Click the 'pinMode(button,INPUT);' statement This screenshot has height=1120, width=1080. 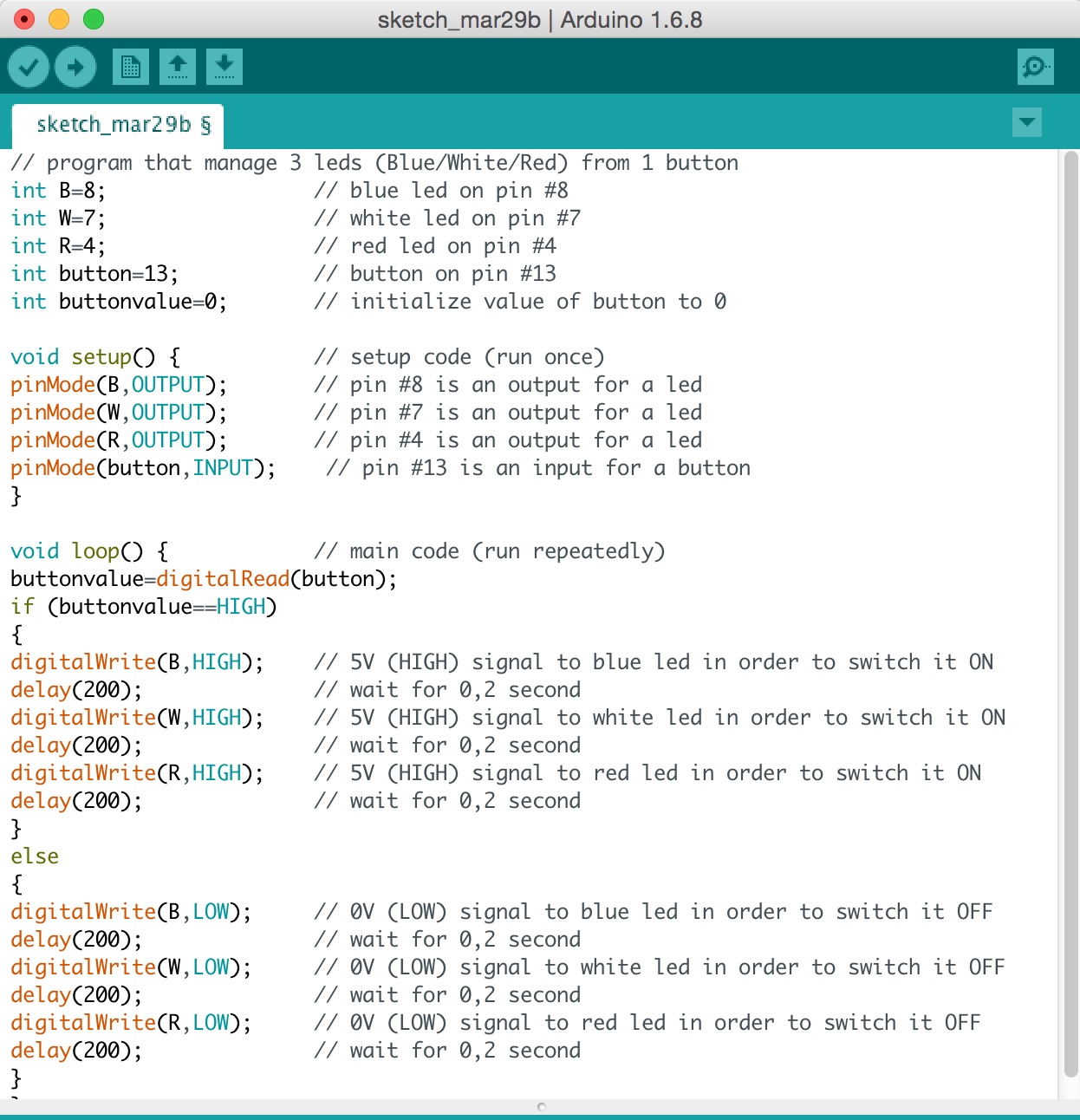pyautogui.click(x=143, y=468)
